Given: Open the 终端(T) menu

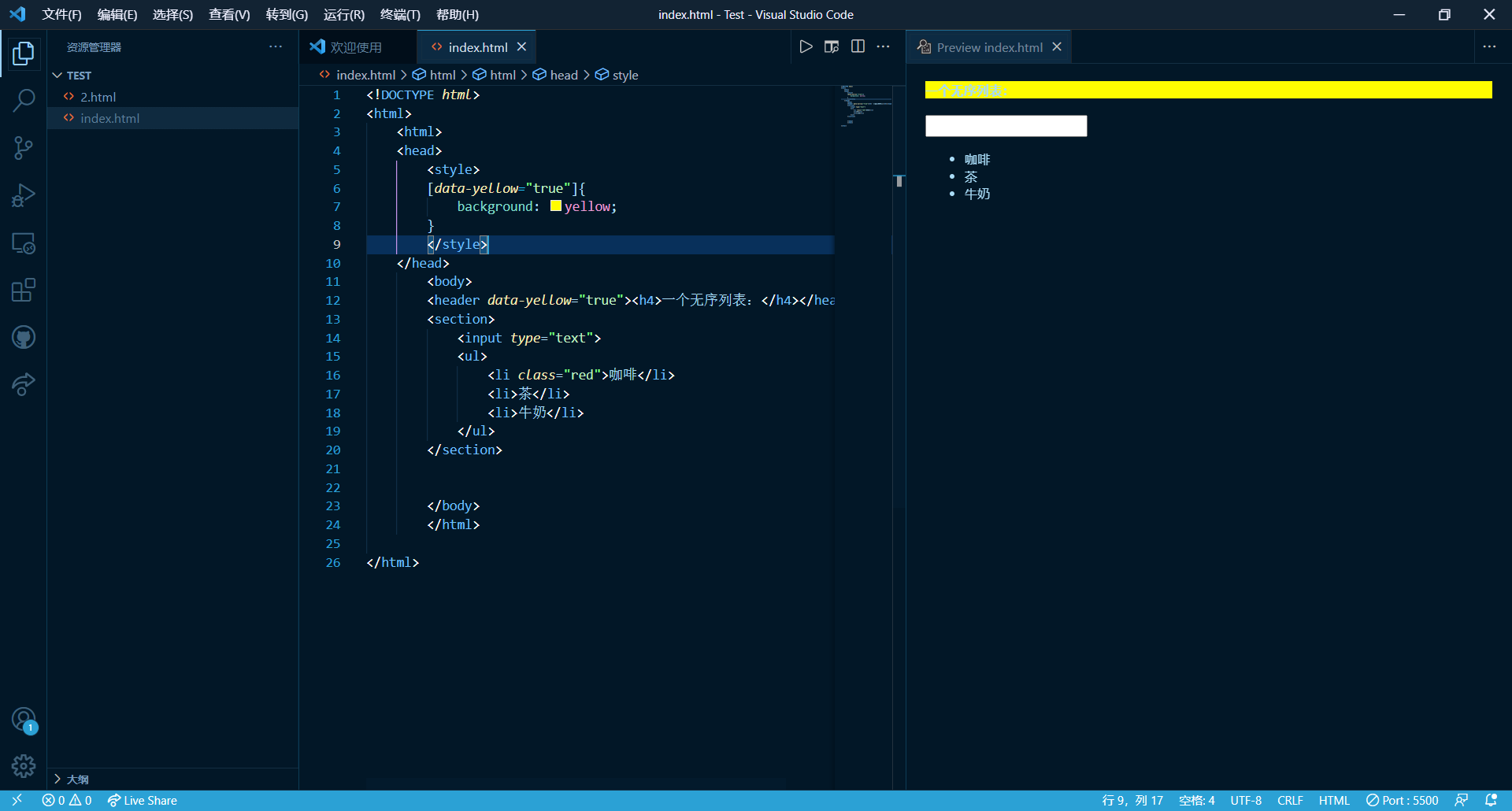Looking at the screenshot, I should [x=400, y=15].
